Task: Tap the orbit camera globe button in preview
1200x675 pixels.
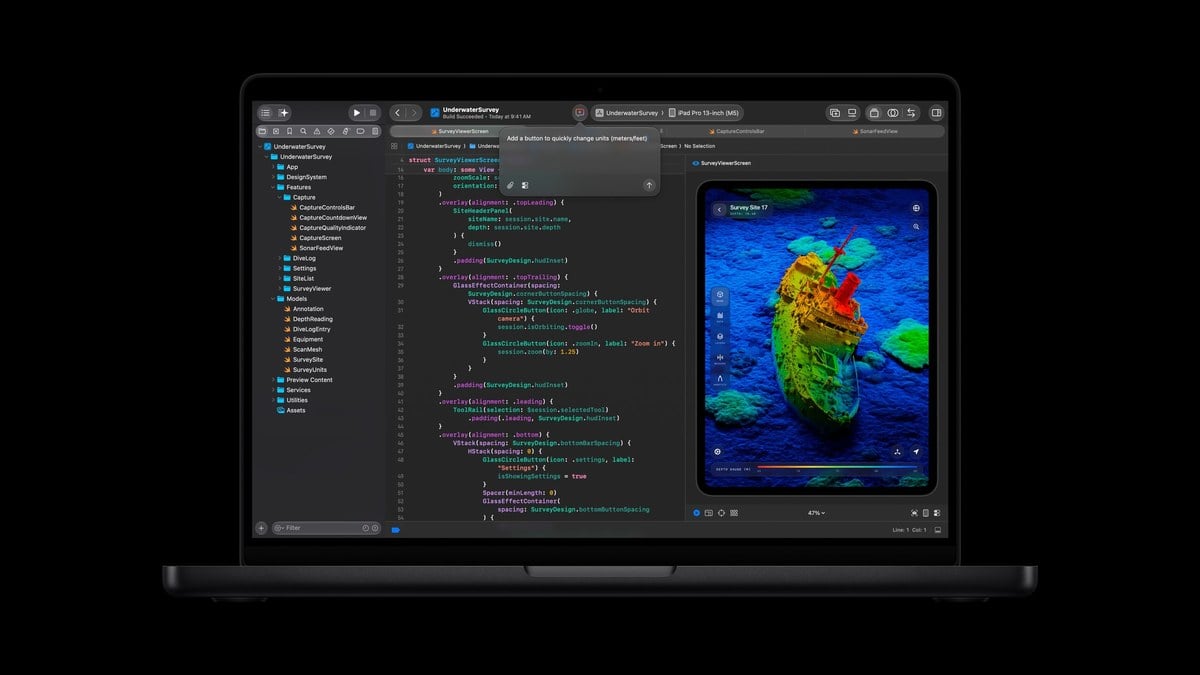Action: (x=916, y=209)
